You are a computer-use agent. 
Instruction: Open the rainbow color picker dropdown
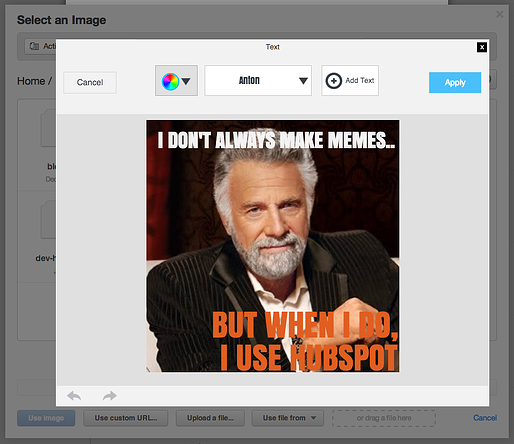pos(176,81)
